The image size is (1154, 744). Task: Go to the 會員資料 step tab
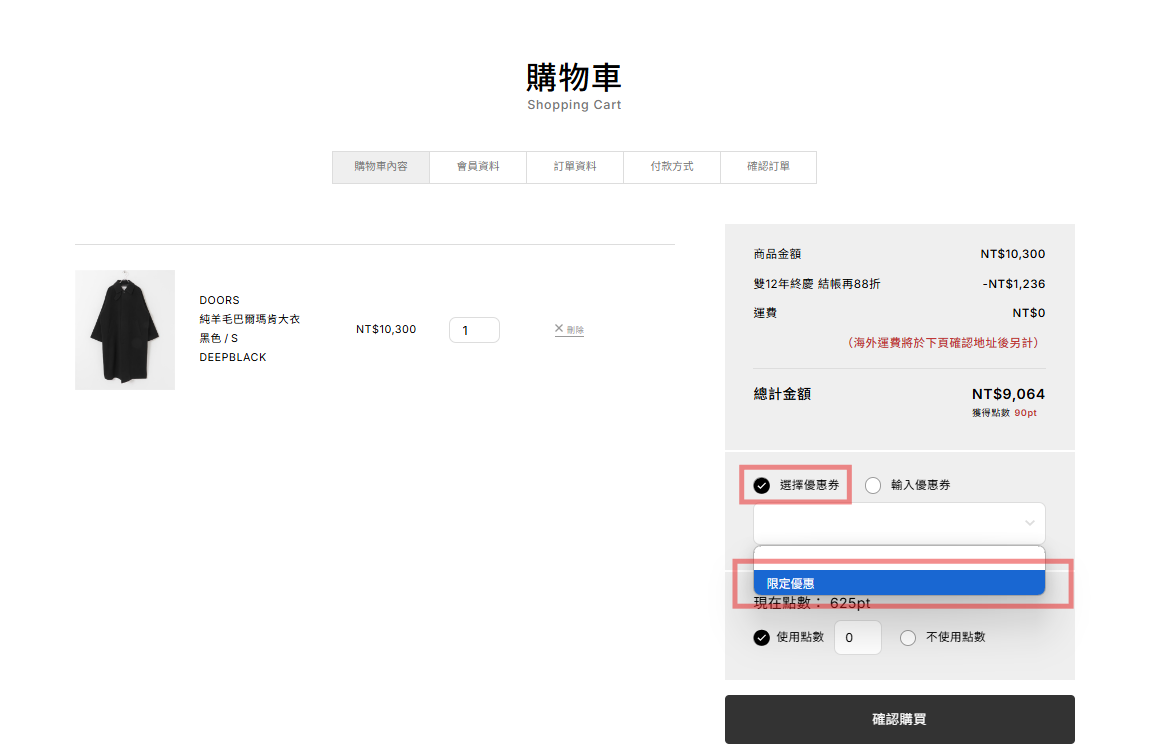pos(478,167)
